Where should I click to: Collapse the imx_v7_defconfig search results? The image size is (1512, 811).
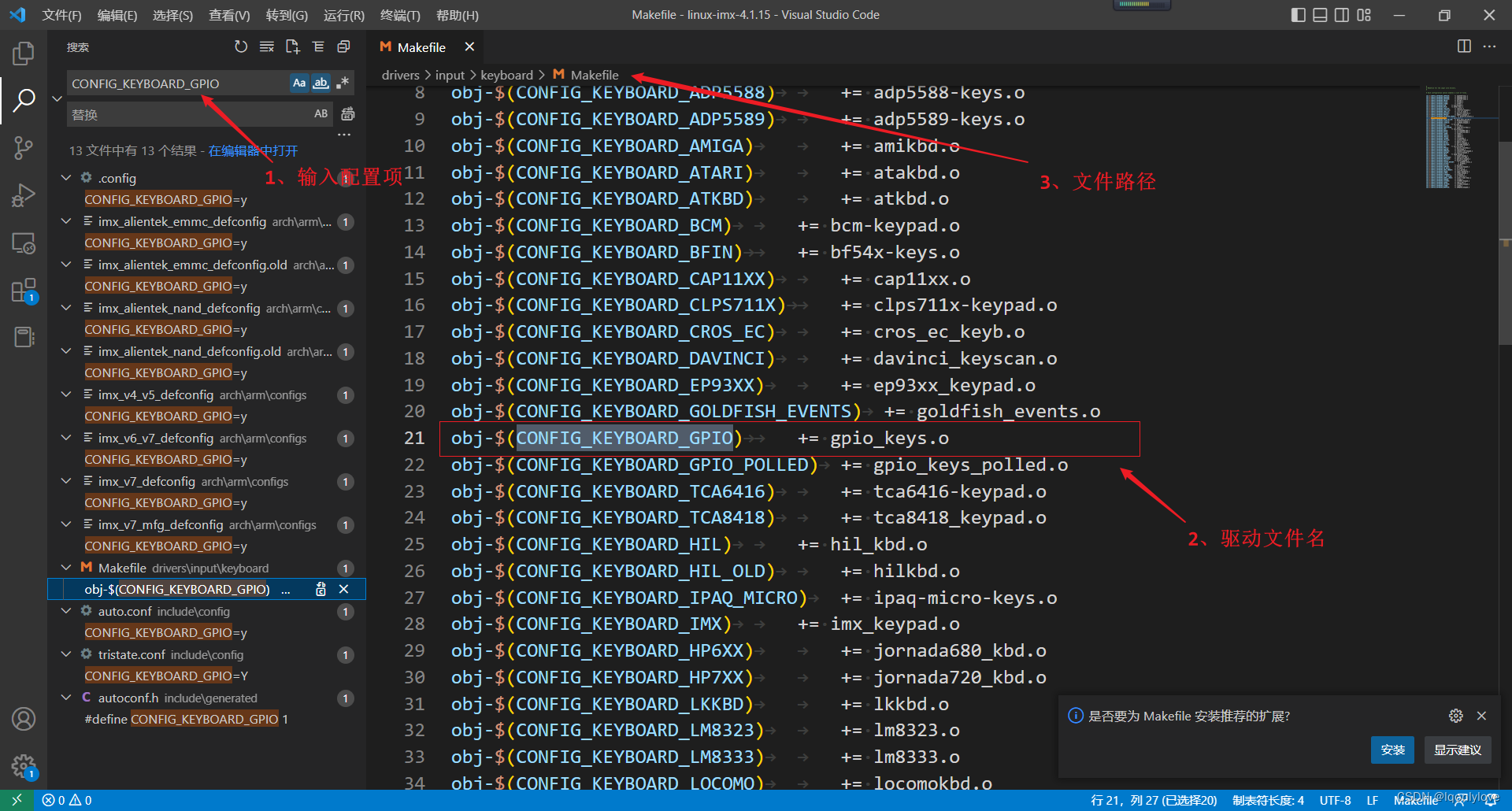[x=66, y=481]
